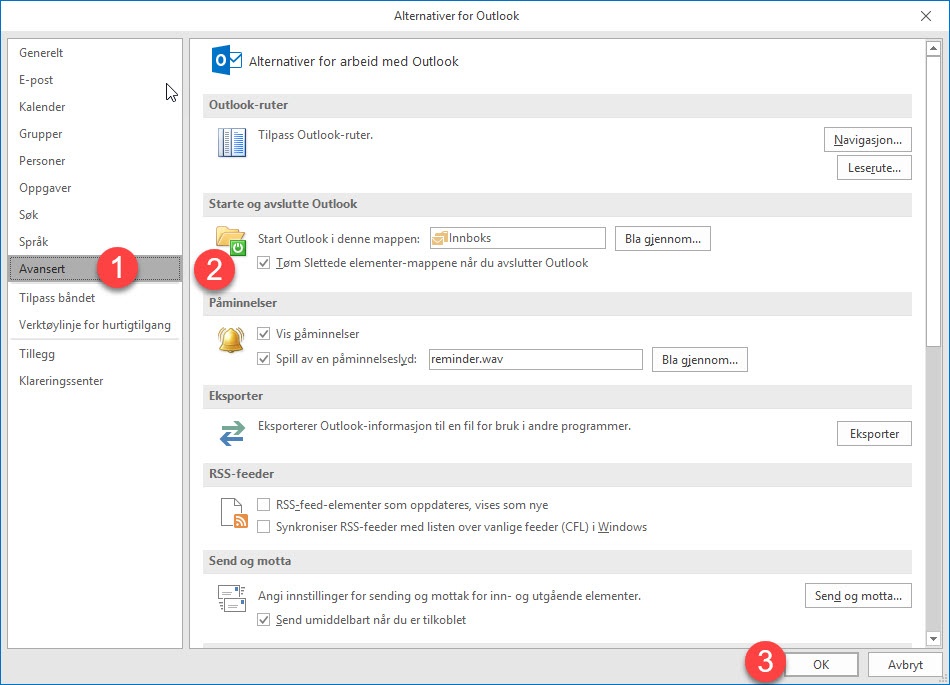
Task: Click the reminder bell icon
Action: pyautogui.click(x=231, y=340)
